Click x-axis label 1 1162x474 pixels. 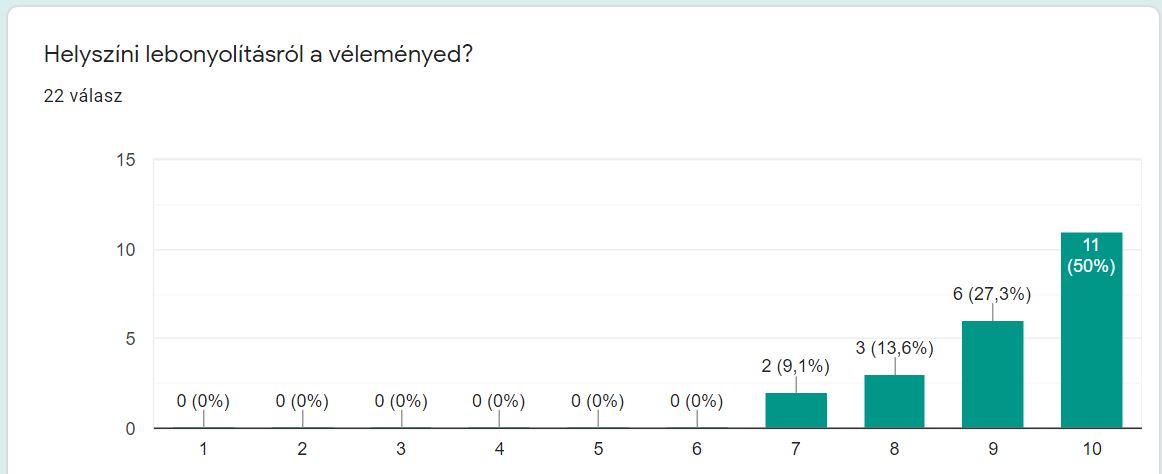pos(203,448)
